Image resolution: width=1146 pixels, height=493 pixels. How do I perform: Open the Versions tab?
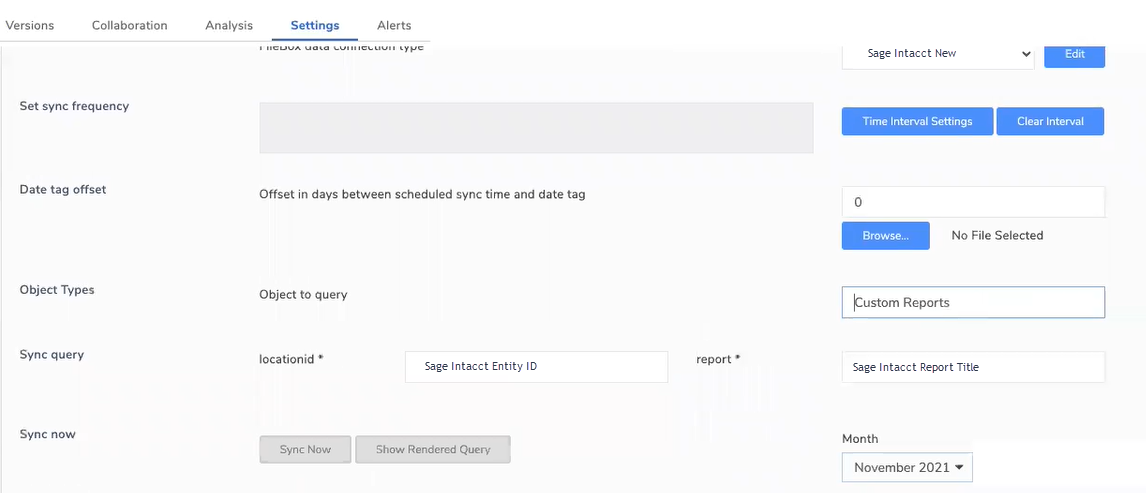(x=29, y=25)
